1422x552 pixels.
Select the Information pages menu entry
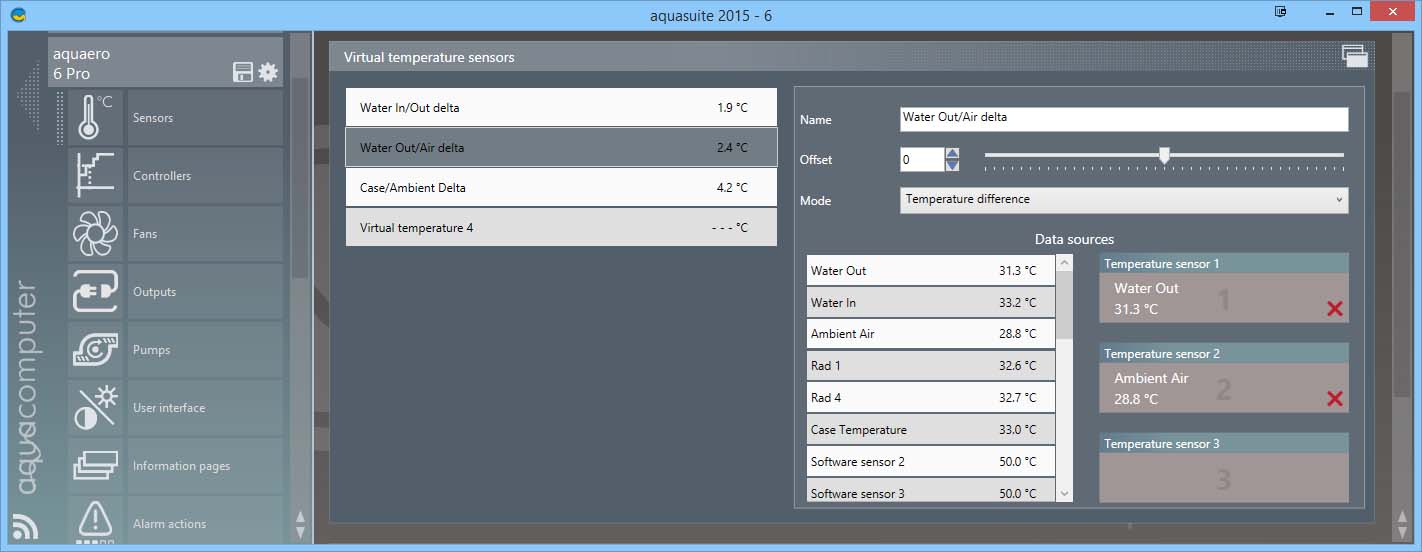205,466
